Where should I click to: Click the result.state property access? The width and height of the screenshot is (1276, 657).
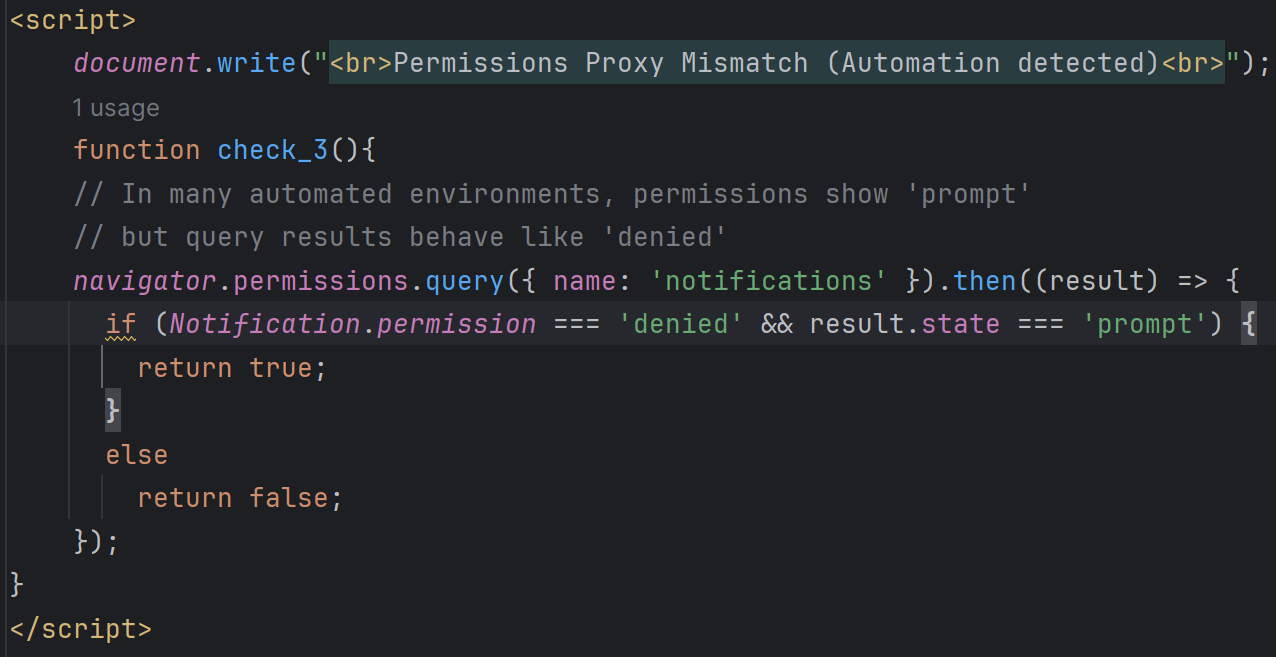[904, 325]
